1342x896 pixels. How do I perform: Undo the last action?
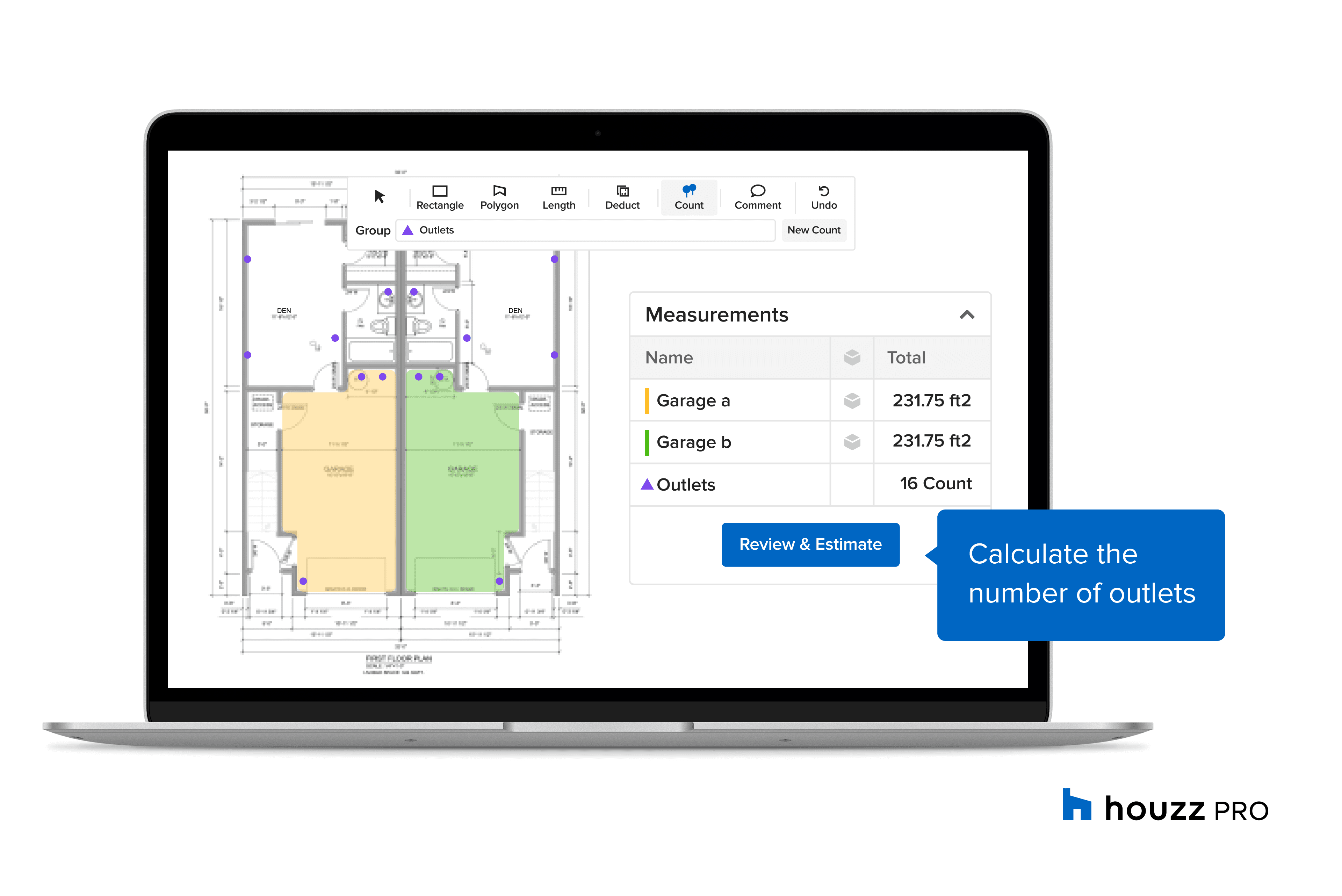point(823,197)
